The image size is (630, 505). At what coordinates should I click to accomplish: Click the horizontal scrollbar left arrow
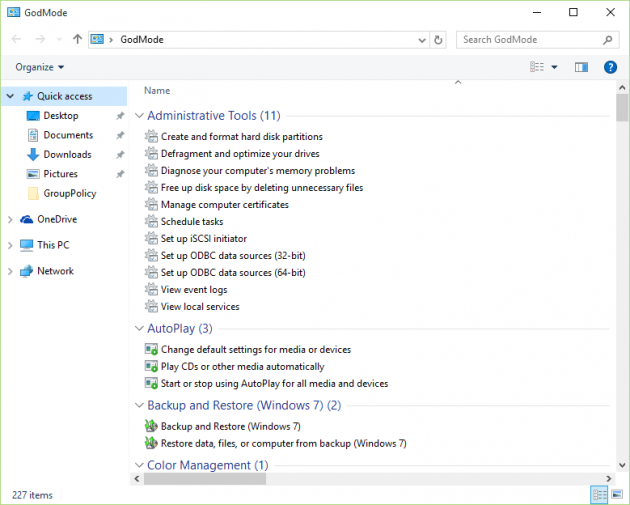(137, 479)
